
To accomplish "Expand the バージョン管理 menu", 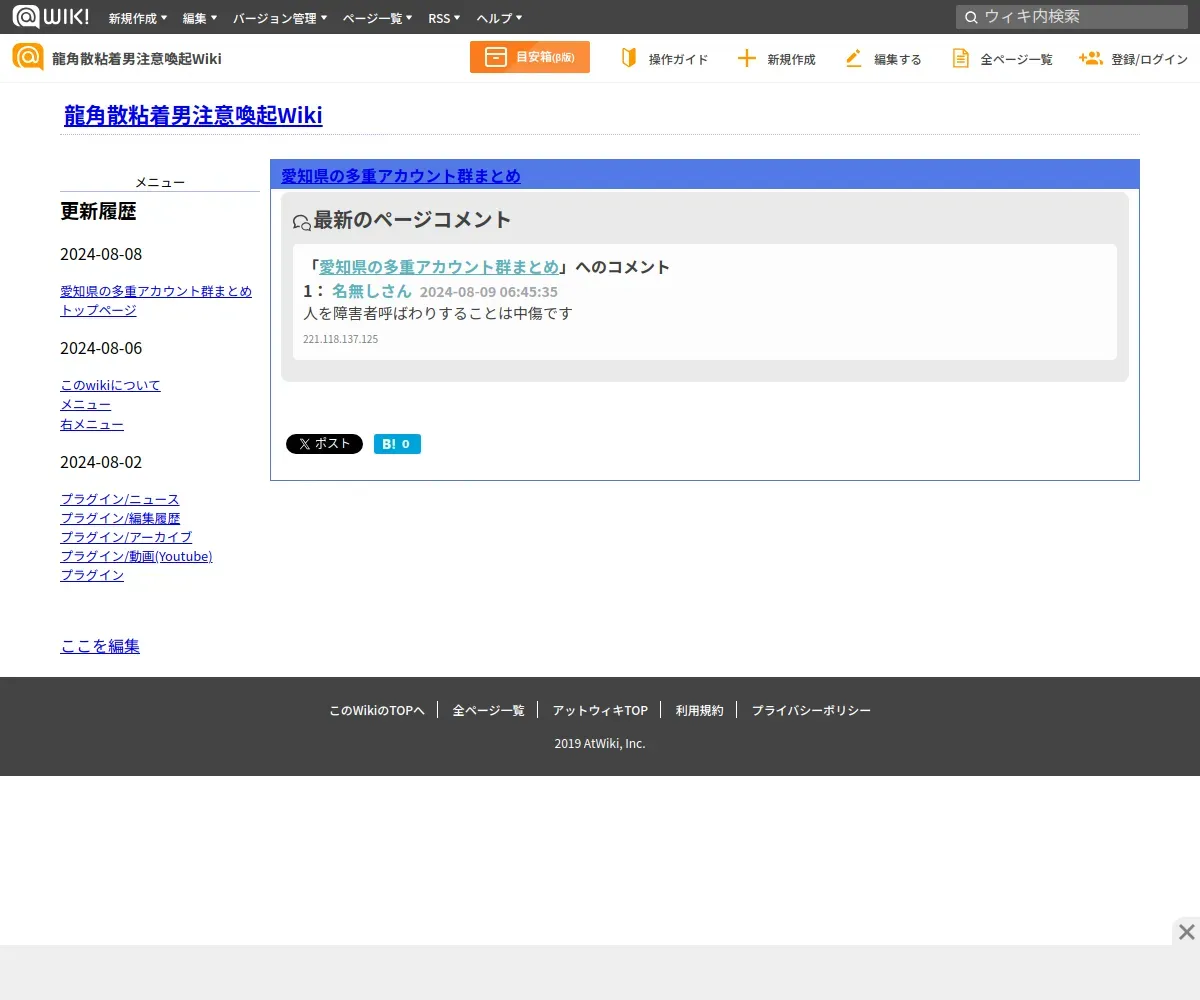I will tap(280, 18).
